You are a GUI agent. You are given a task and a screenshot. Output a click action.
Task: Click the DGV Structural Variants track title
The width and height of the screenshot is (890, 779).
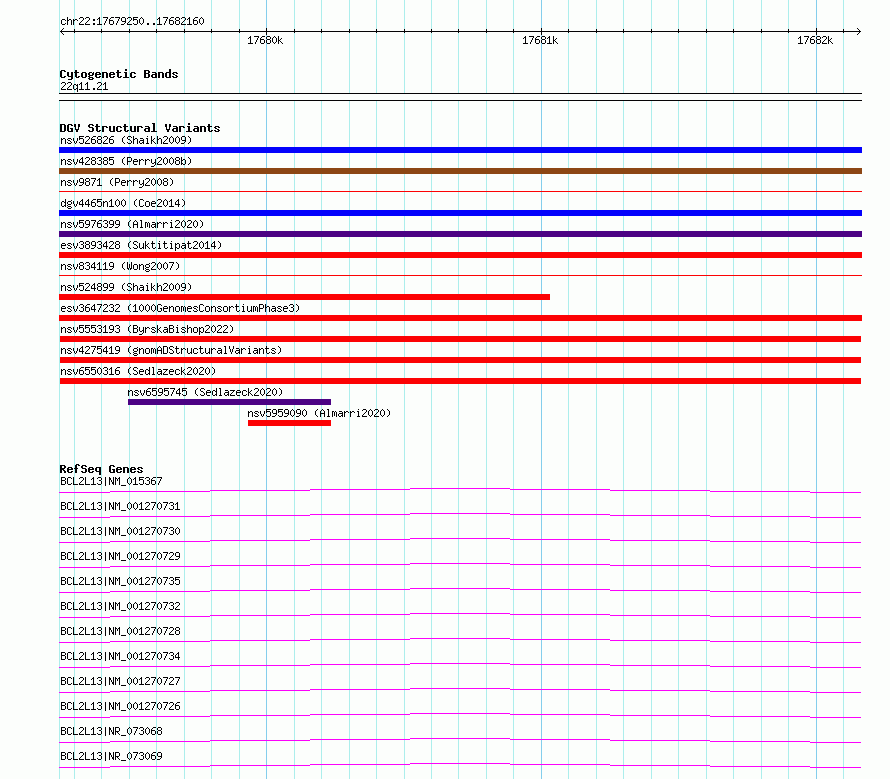(140, 128)
